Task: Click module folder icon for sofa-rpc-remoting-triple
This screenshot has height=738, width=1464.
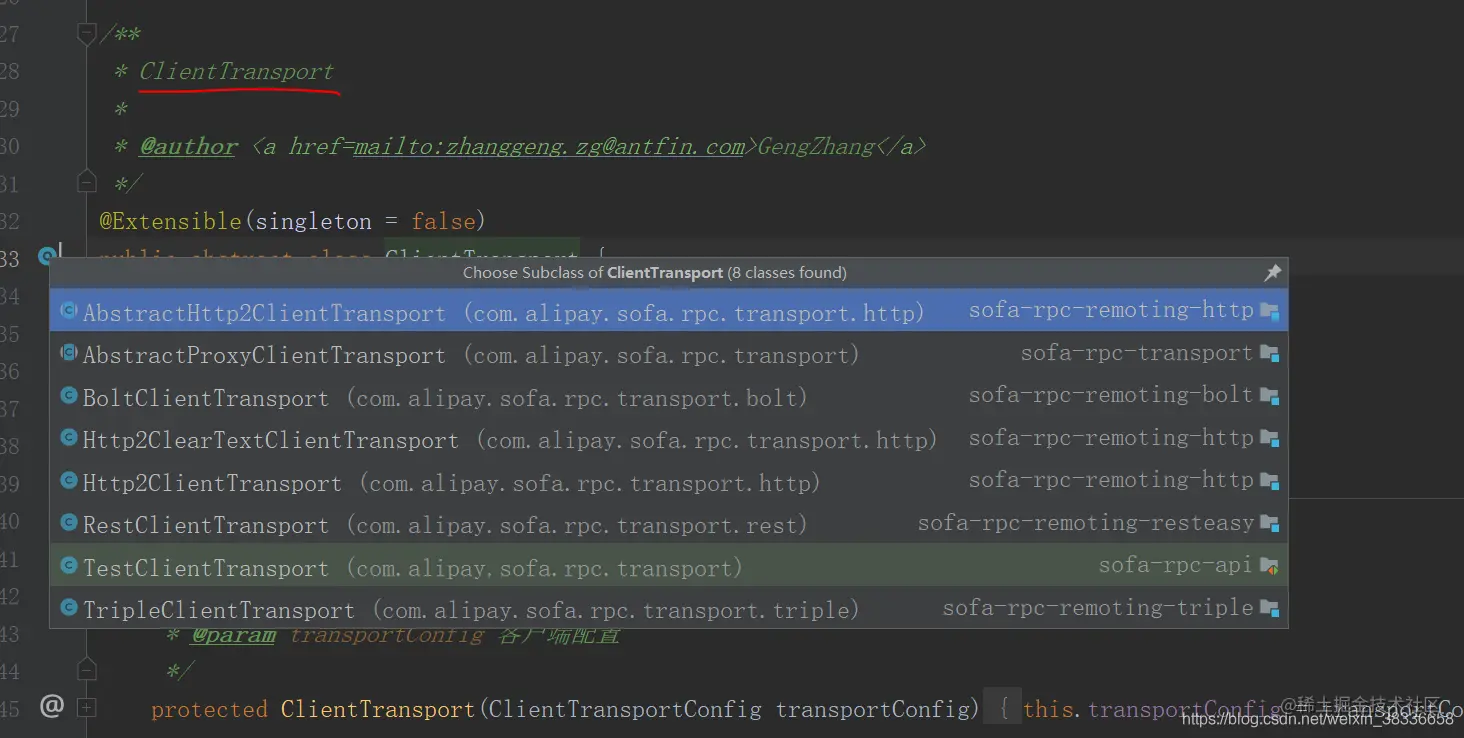Action: click(x=1270, y=608)
